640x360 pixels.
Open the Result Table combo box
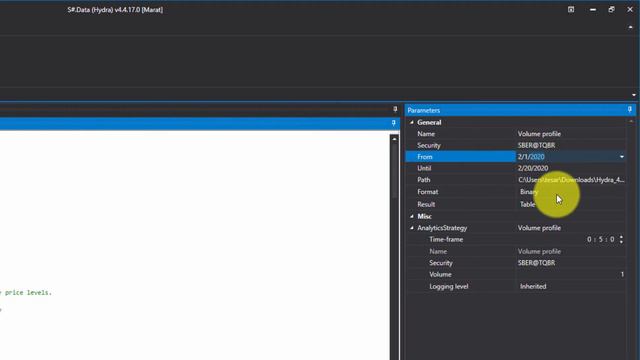click(571, 204)
